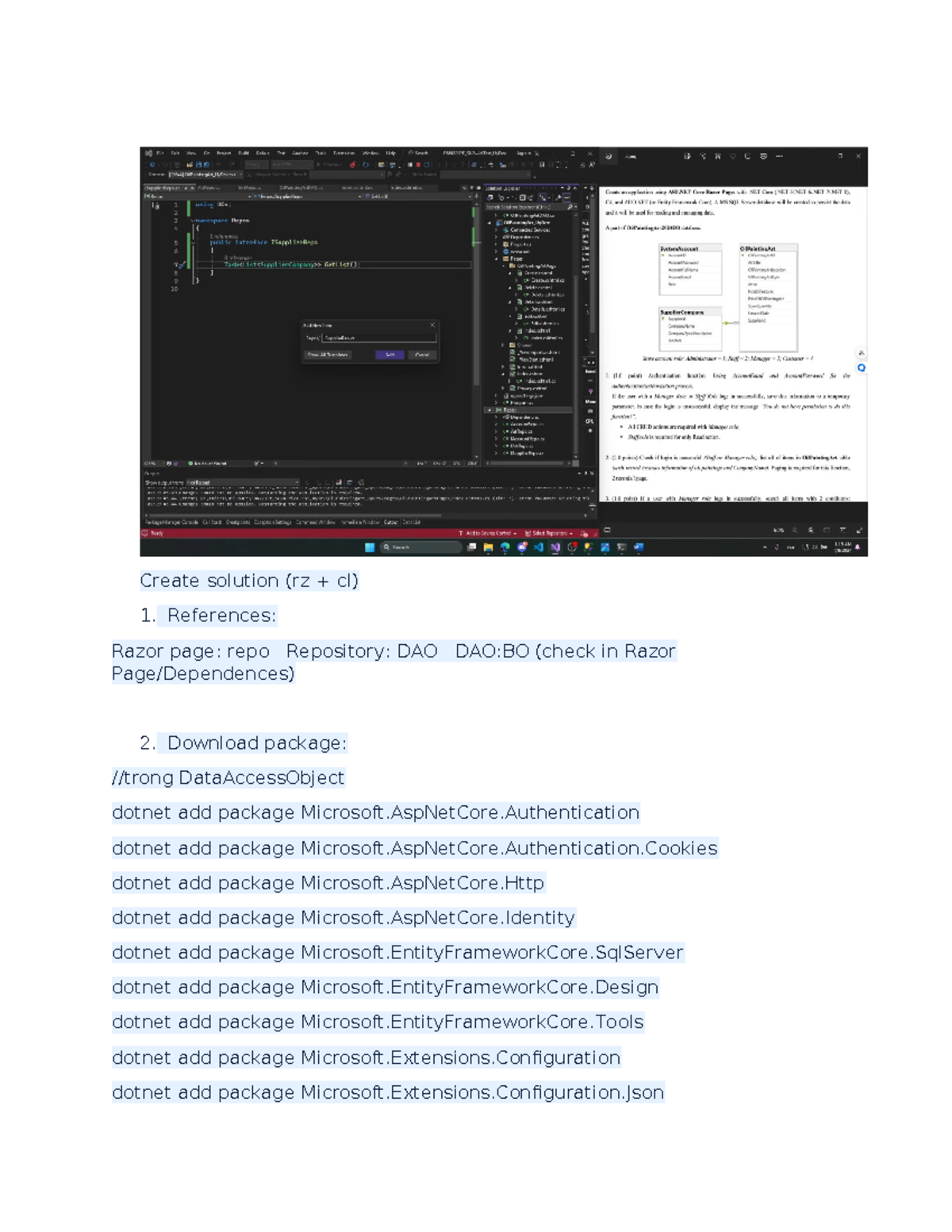Viewport: 952px width, 1232px height.
Task: Click the Add button in the Add New Item dialog
Action: tap(390, 355)
